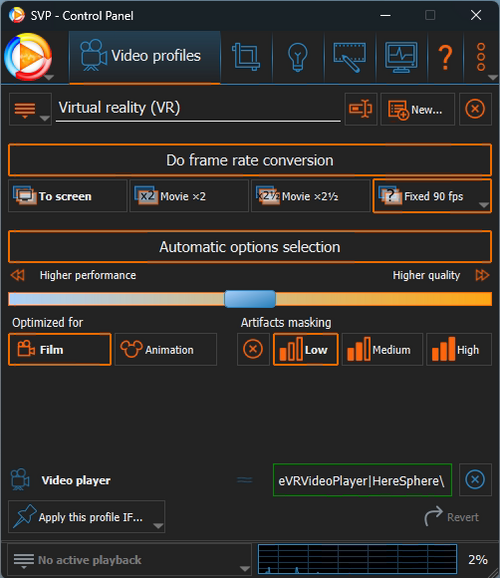Screen dimensions: 500x578
Task: Click the Virtual reality (VR) profile name field
Action: (x=198, y=108)
